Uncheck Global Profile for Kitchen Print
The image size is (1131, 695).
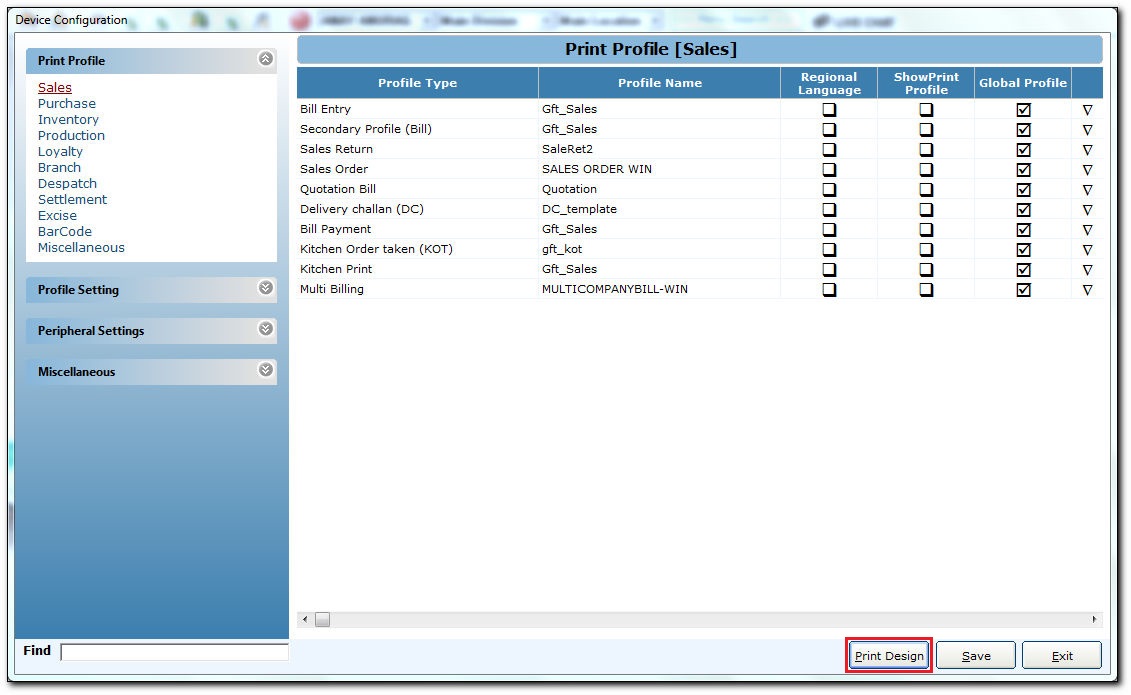(1023, 270)
